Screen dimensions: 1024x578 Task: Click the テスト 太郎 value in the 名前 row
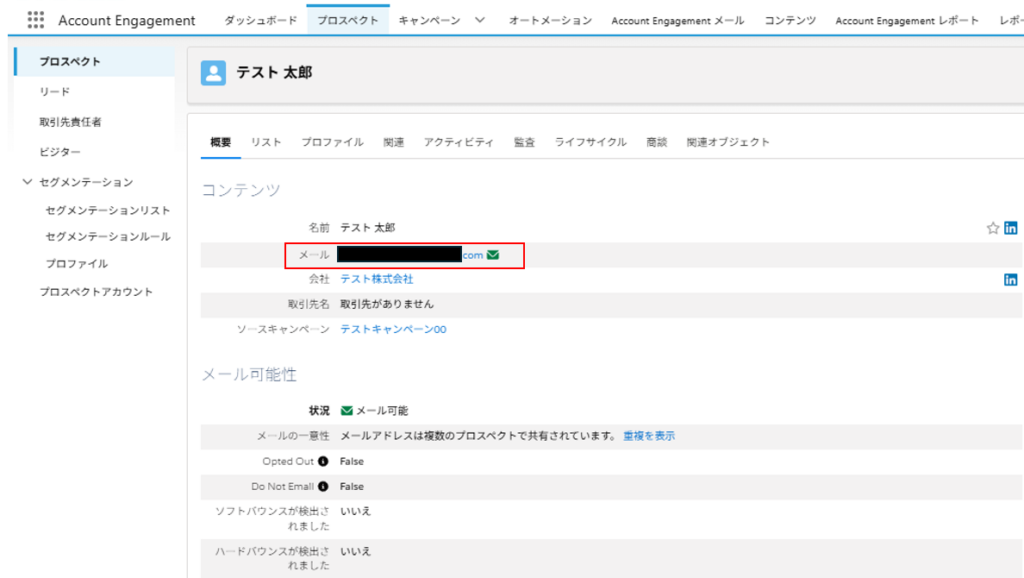click(368, 228)
